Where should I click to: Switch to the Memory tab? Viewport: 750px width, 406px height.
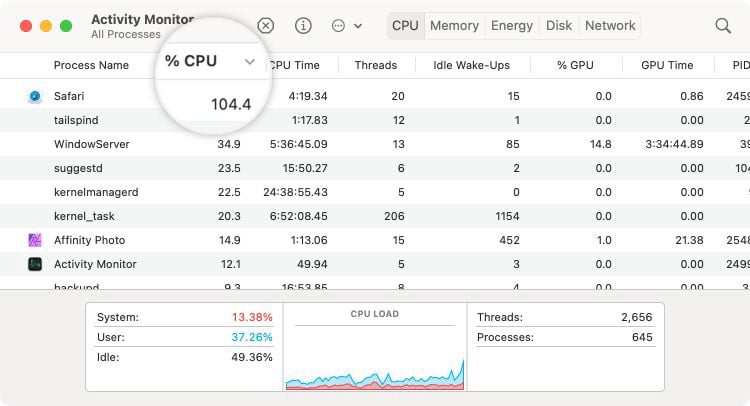[454, 26]
